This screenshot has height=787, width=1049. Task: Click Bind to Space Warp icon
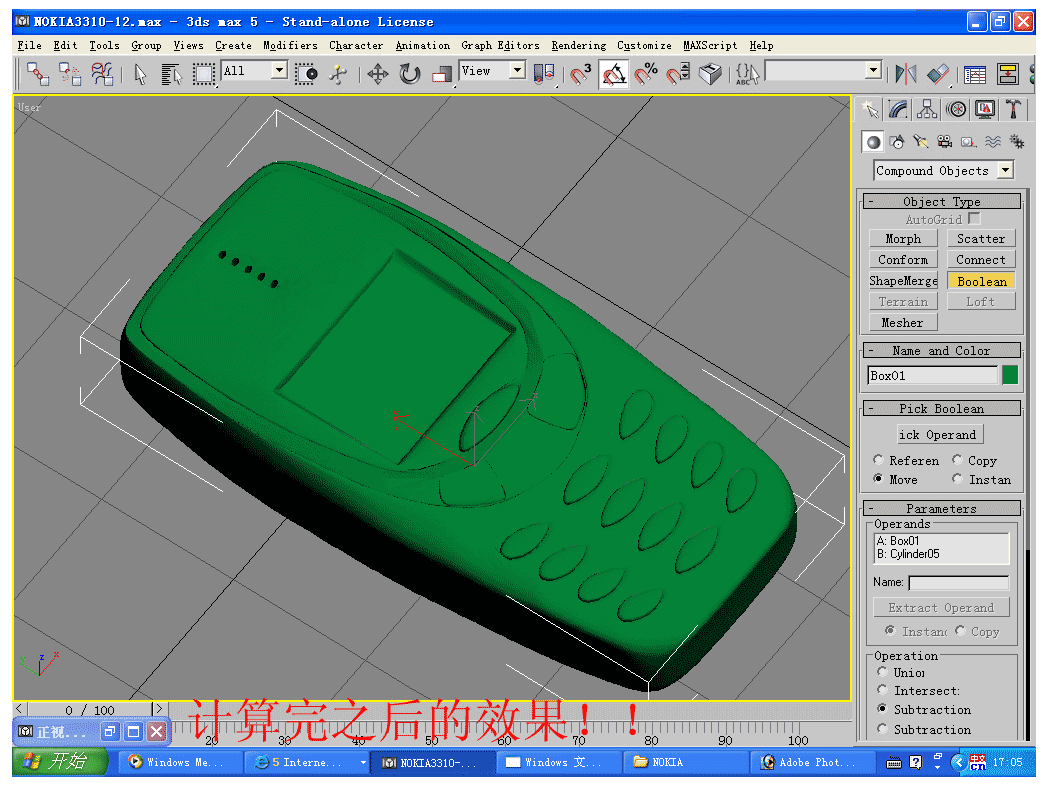[x=102, y=73]
